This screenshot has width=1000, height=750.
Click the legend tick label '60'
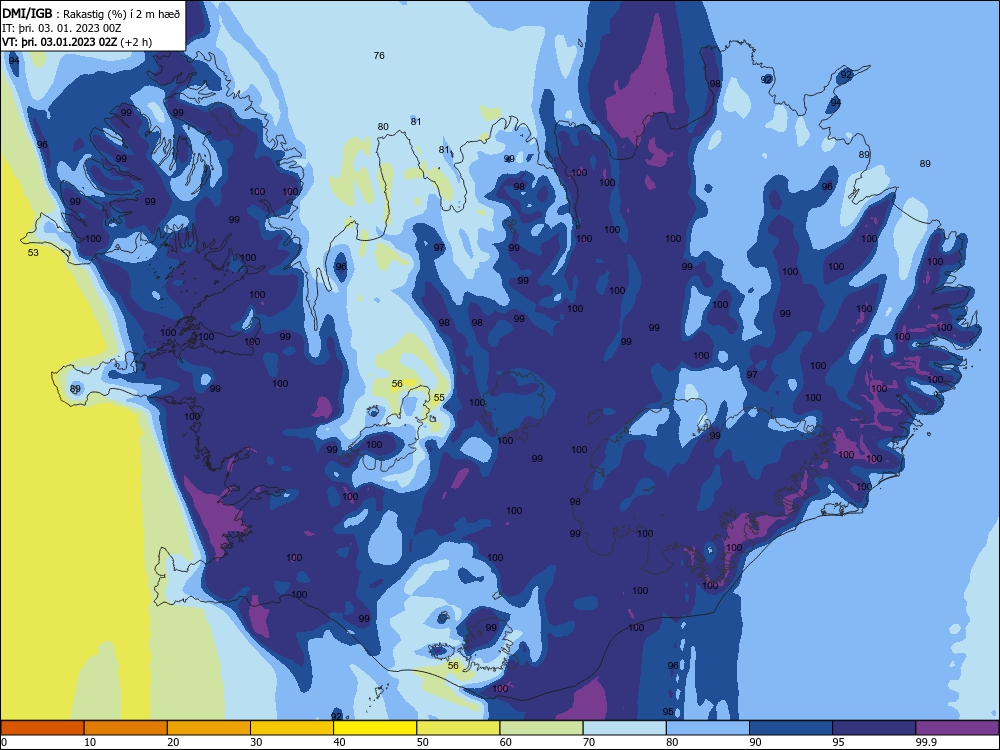coord(506,742)
